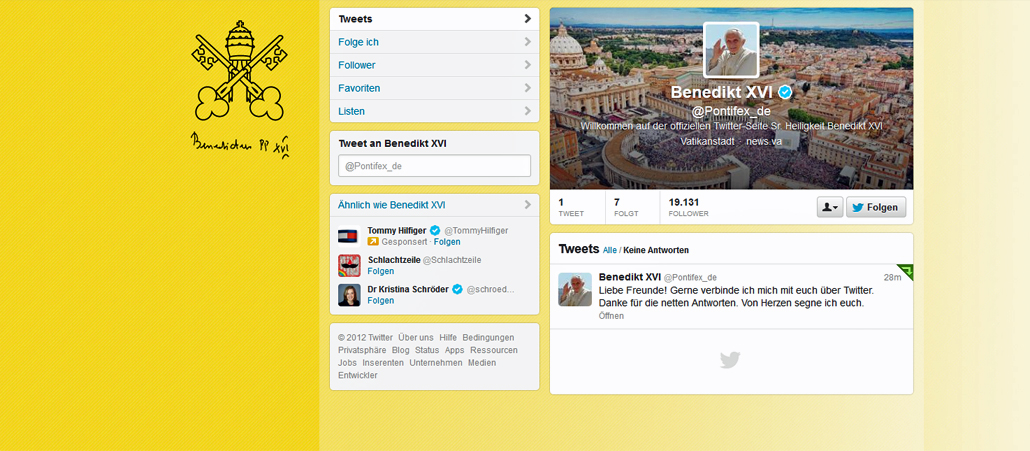Open the Folge ich list
Image resolution: width=1030 pixels, height=451 pixels.
pos(434,42)
